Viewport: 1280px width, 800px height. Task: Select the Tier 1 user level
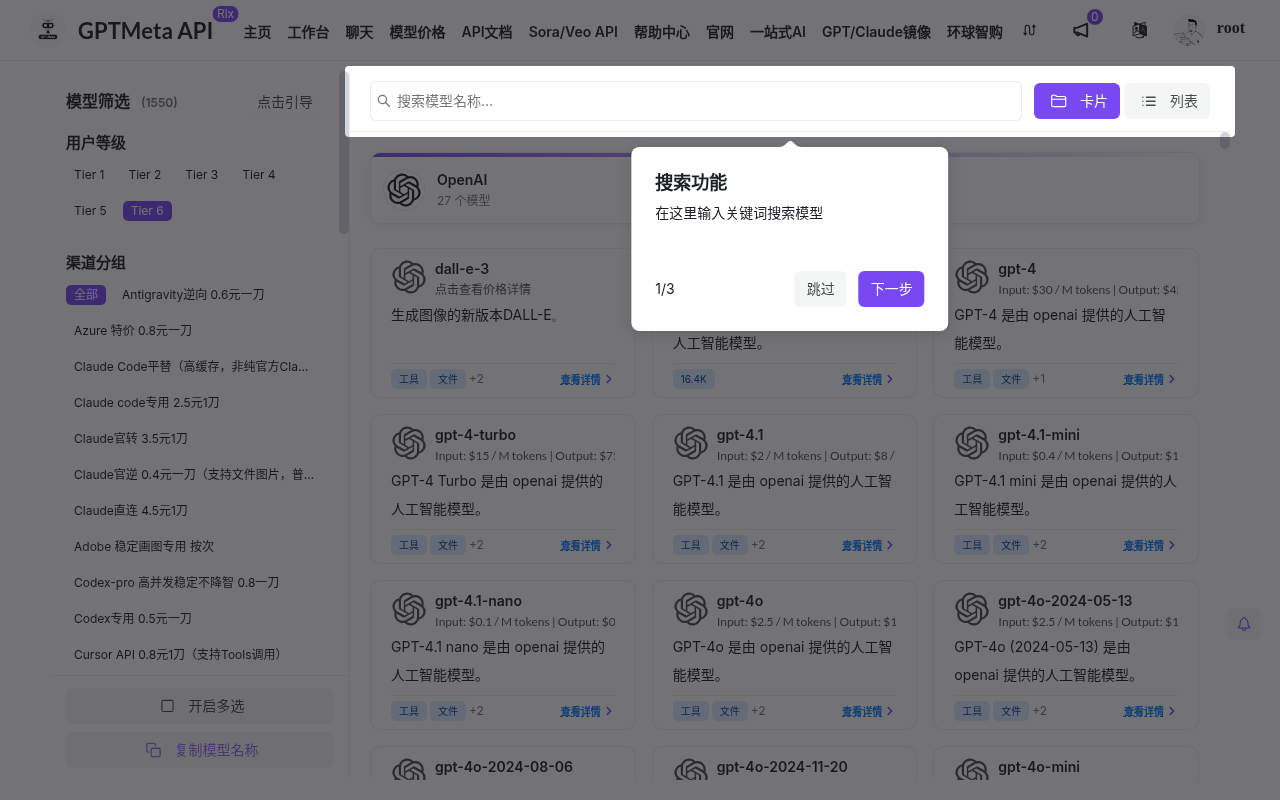(89, 175)
